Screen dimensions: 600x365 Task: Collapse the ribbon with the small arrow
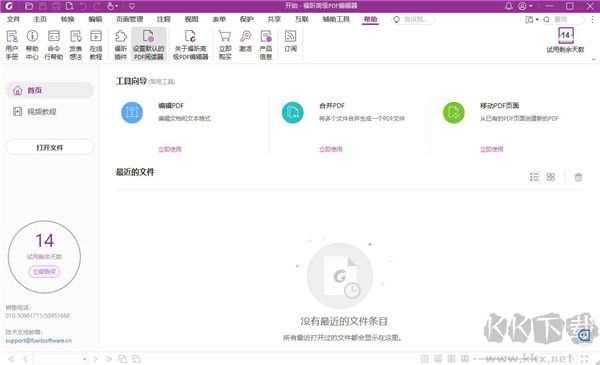(593, 59)
